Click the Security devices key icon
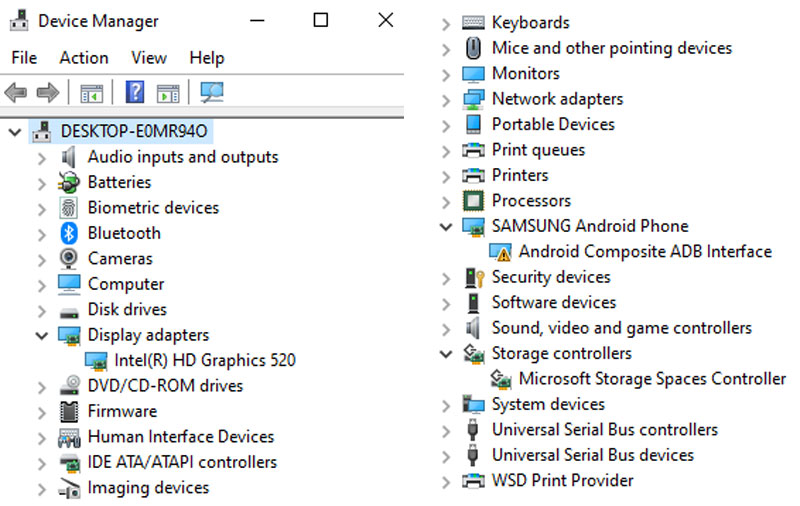Image resolution: width=800 pixels, height=506 pixels. (x=474, y=277)
